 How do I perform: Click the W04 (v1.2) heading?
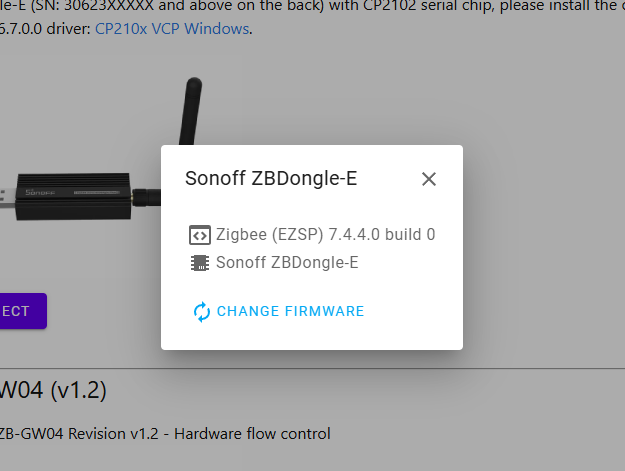point(53,389)
